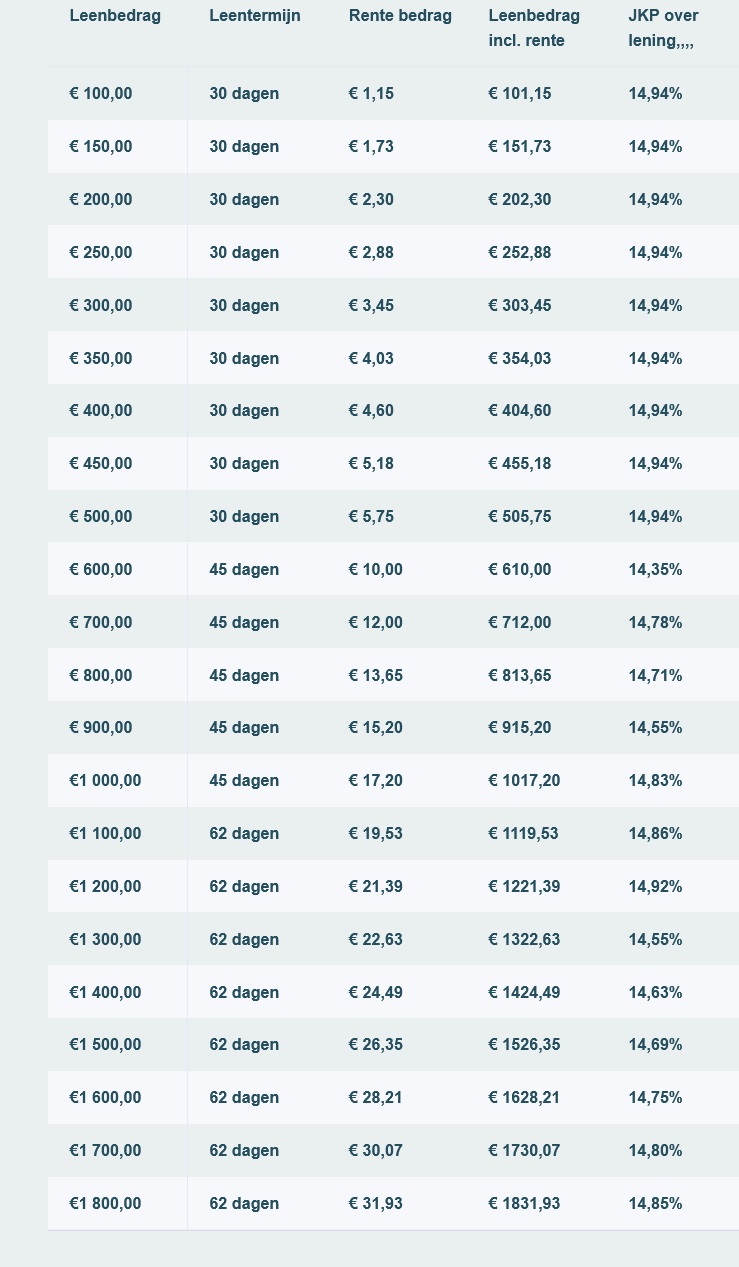The height and width of the screenshot is (1267, 739).
Task: Select the € 455,18 total amount cell
Action: [520, 464]
